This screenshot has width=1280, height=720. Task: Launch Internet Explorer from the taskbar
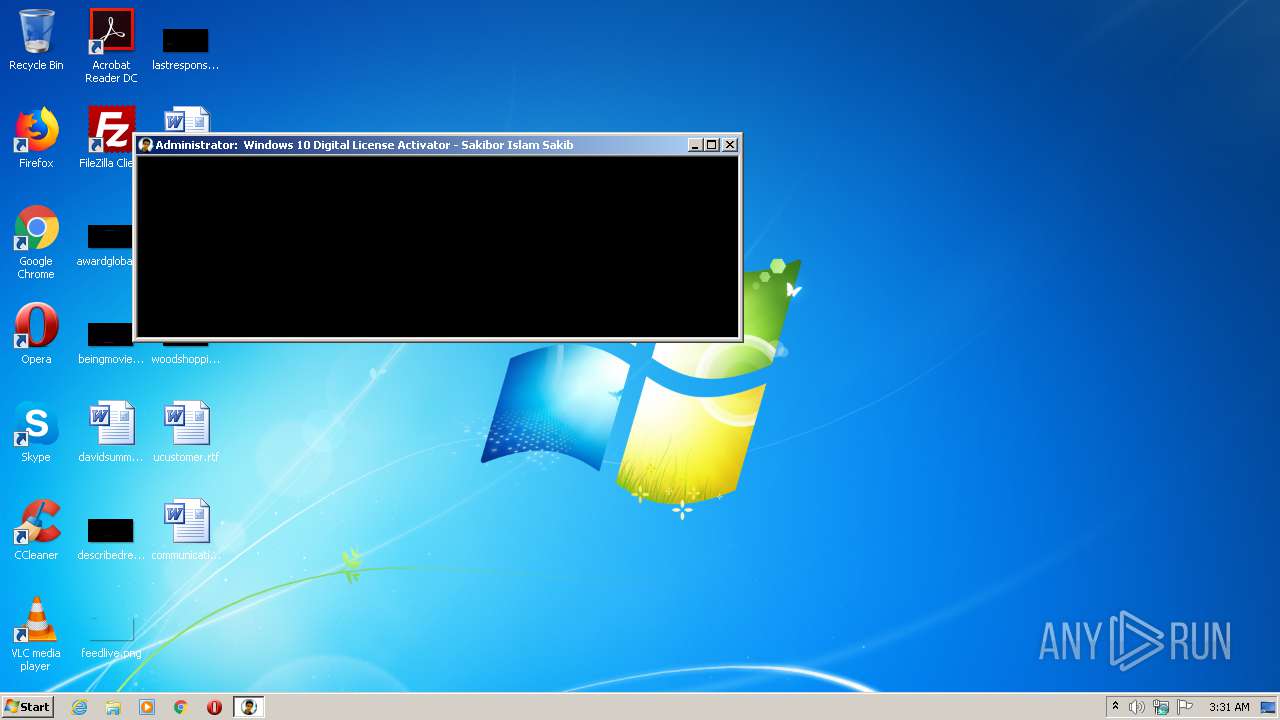tap(80, 707)
